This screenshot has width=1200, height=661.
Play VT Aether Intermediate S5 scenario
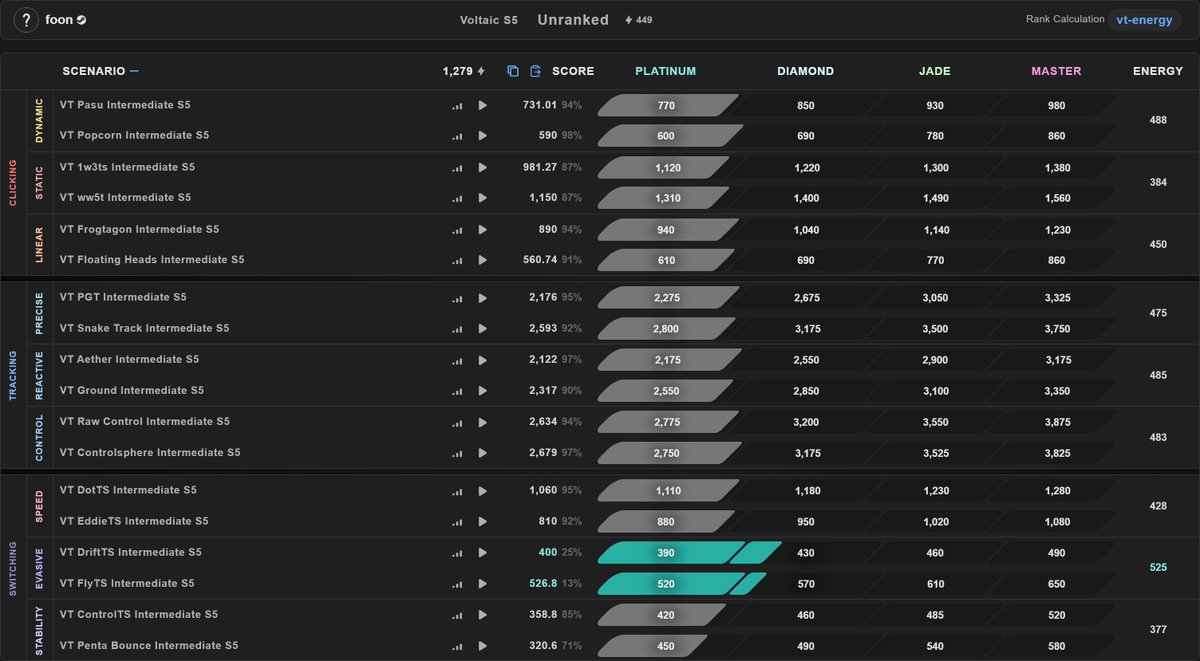(483, 360)
